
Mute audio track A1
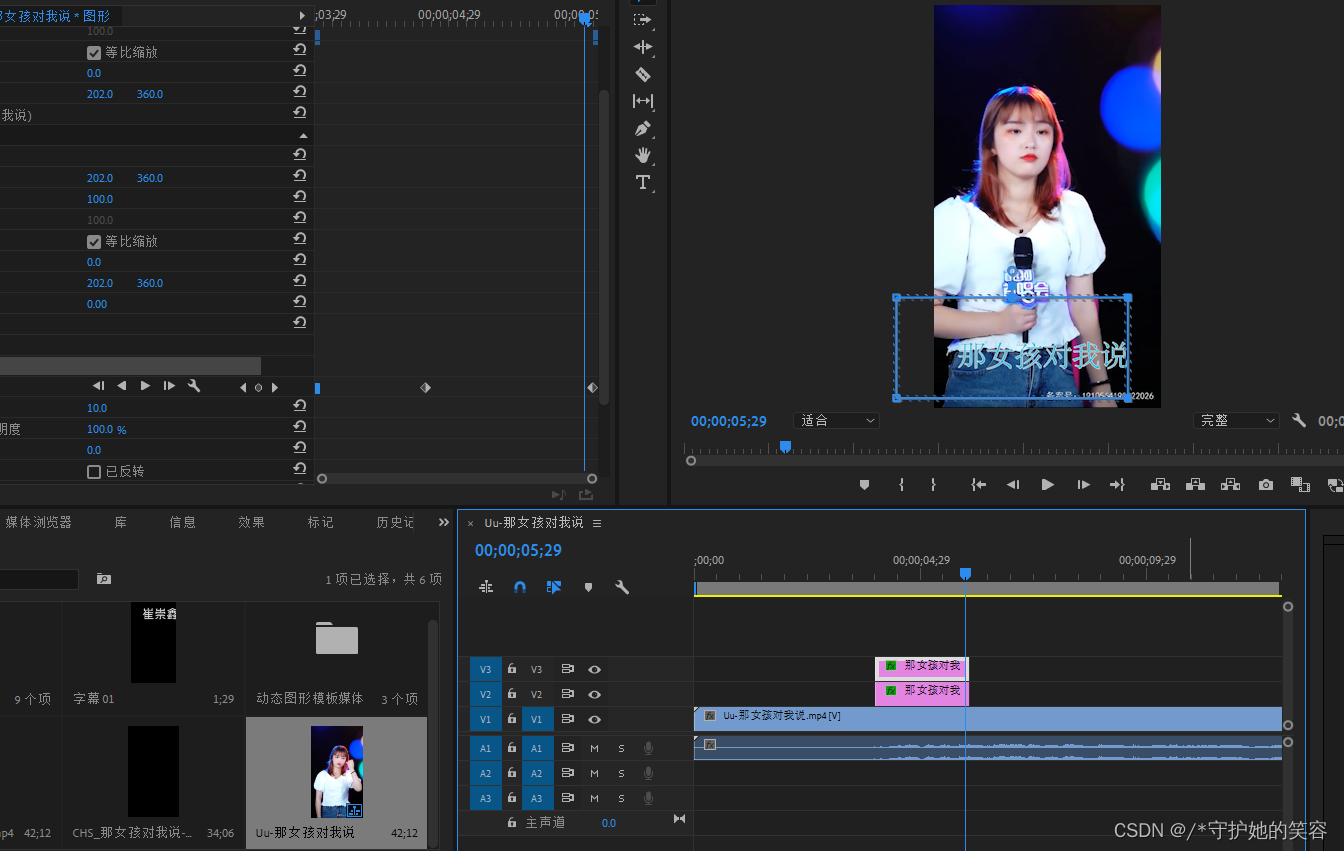594,748
